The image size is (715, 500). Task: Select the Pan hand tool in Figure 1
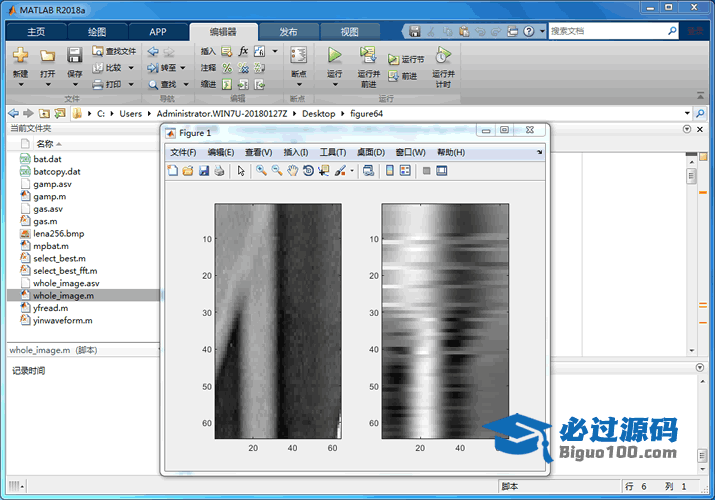[x=292, y=171]
